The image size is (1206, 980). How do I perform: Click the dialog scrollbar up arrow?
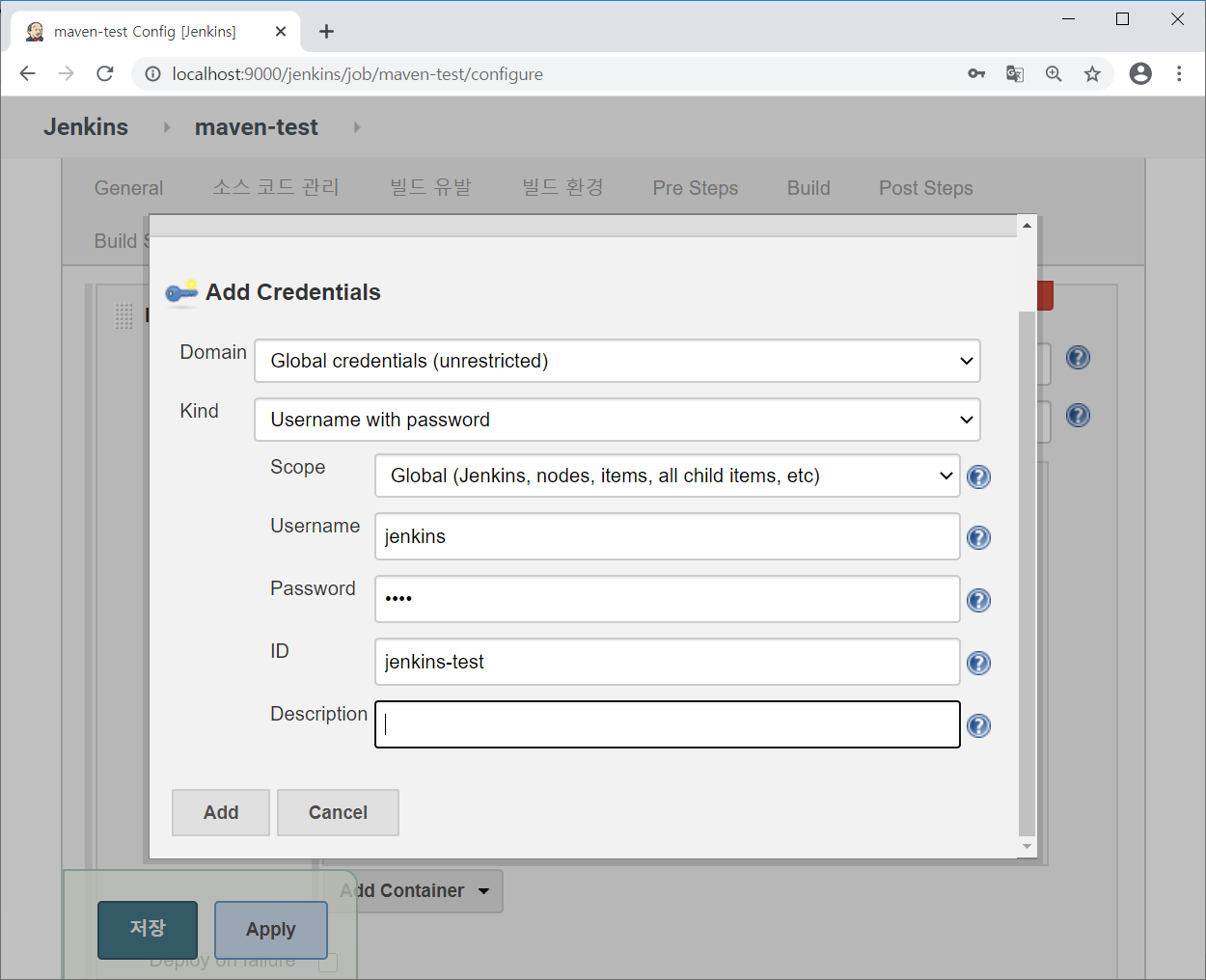[1027, 225]
